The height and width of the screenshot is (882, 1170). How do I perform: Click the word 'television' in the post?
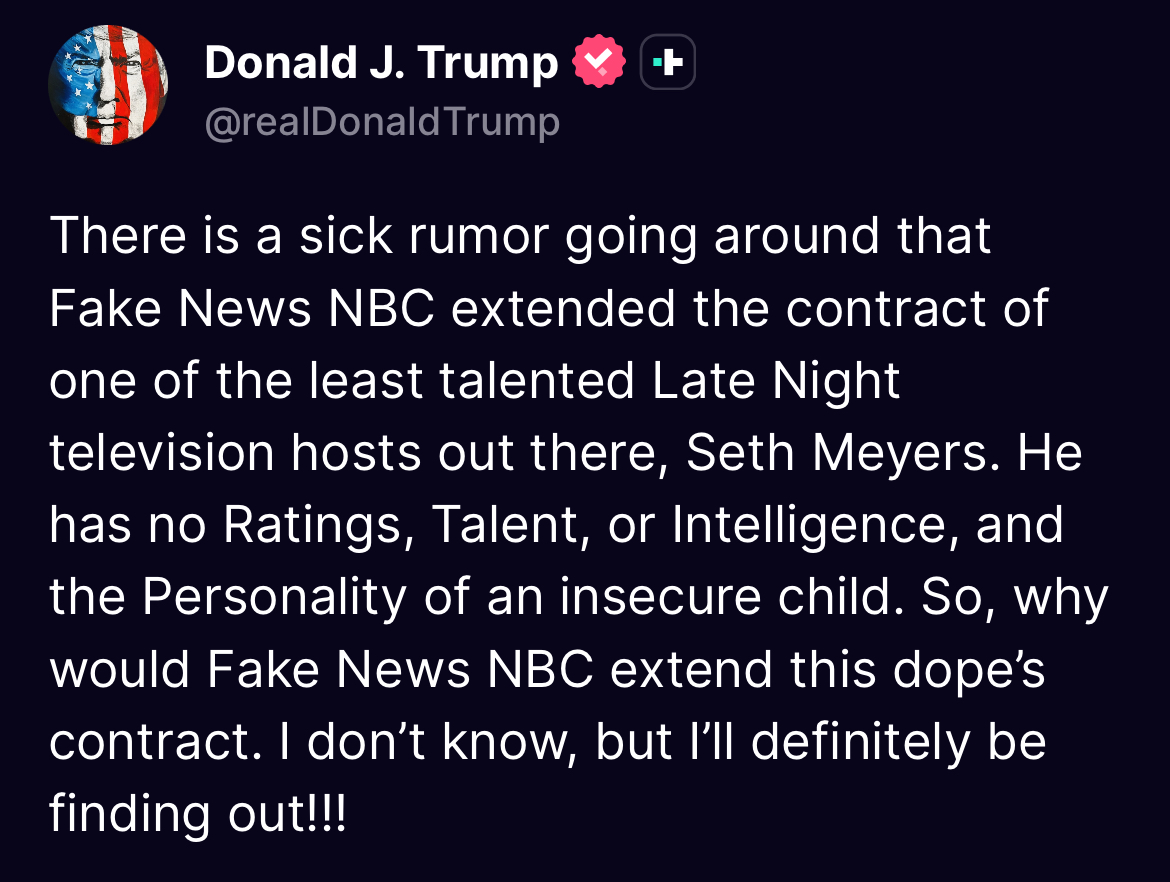[162, 455]
